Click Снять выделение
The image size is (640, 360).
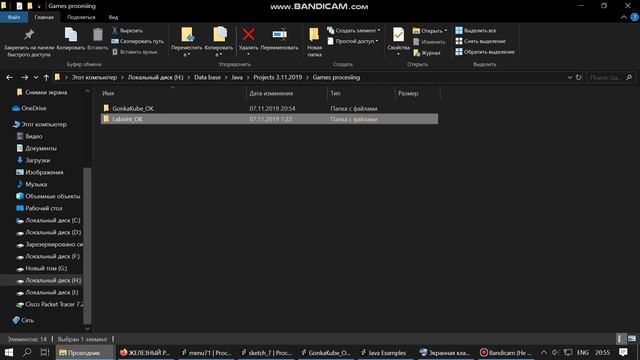pos(480,41)
